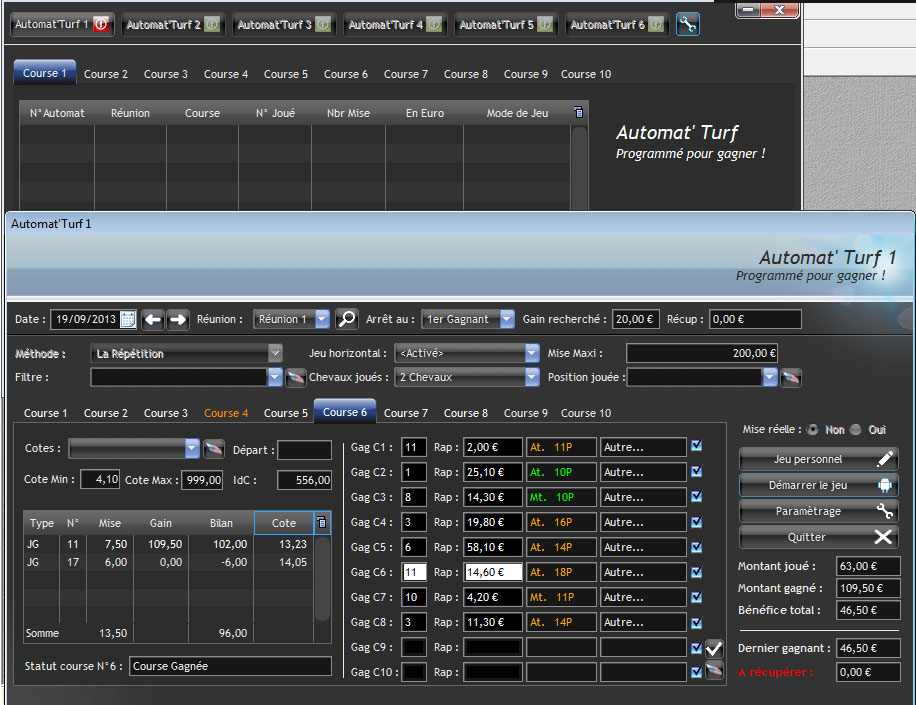Click the trash icon in the Cote column header
This screenshot has height=705, width=916.
[x=321, y=522]
